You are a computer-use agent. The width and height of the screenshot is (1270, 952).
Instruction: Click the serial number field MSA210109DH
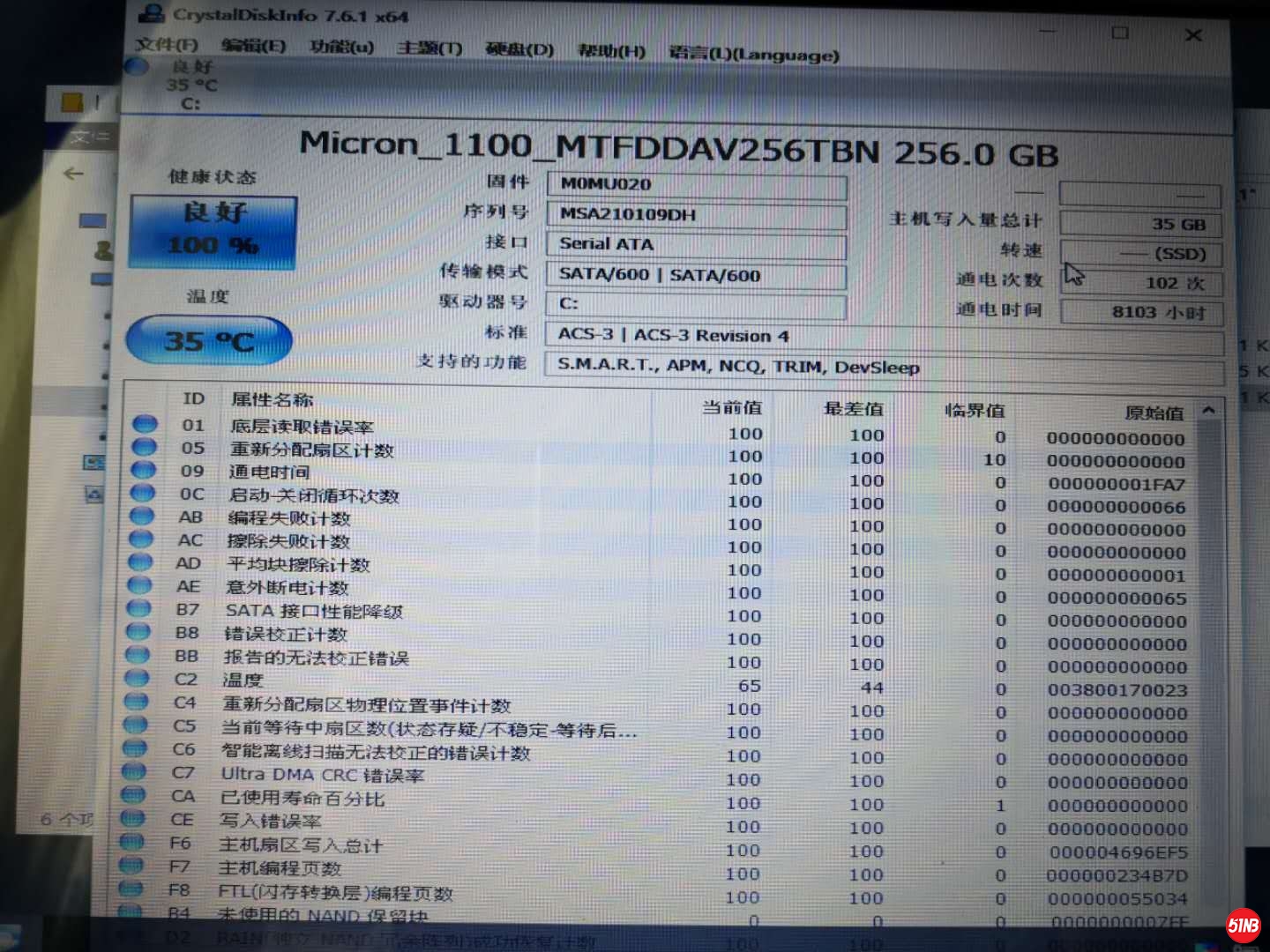point(696,214)
